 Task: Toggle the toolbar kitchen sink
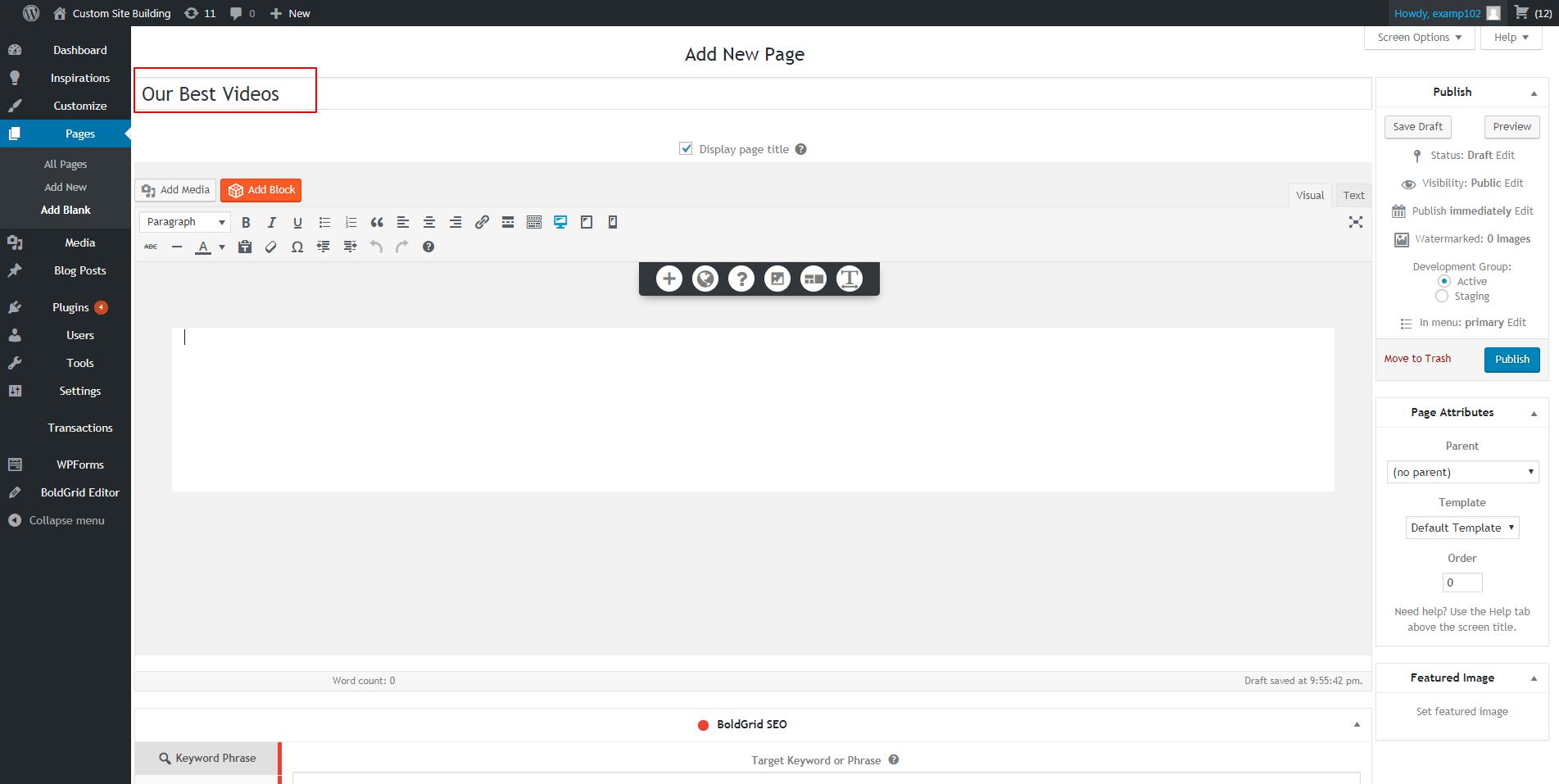(534, 222)
